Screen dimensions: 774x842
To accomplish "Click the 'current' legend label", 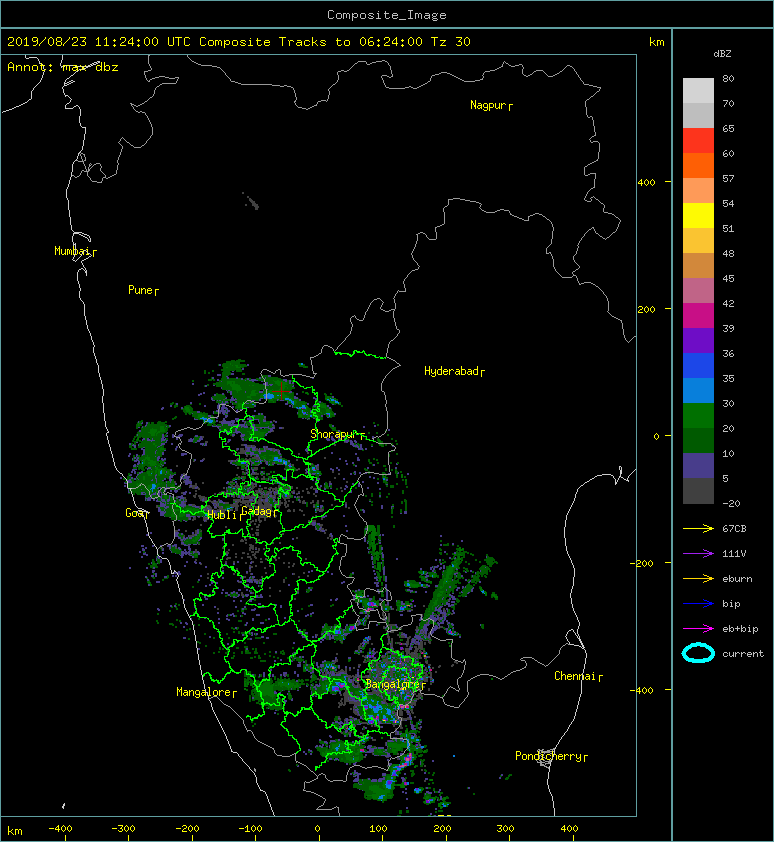I will [743, 654].
